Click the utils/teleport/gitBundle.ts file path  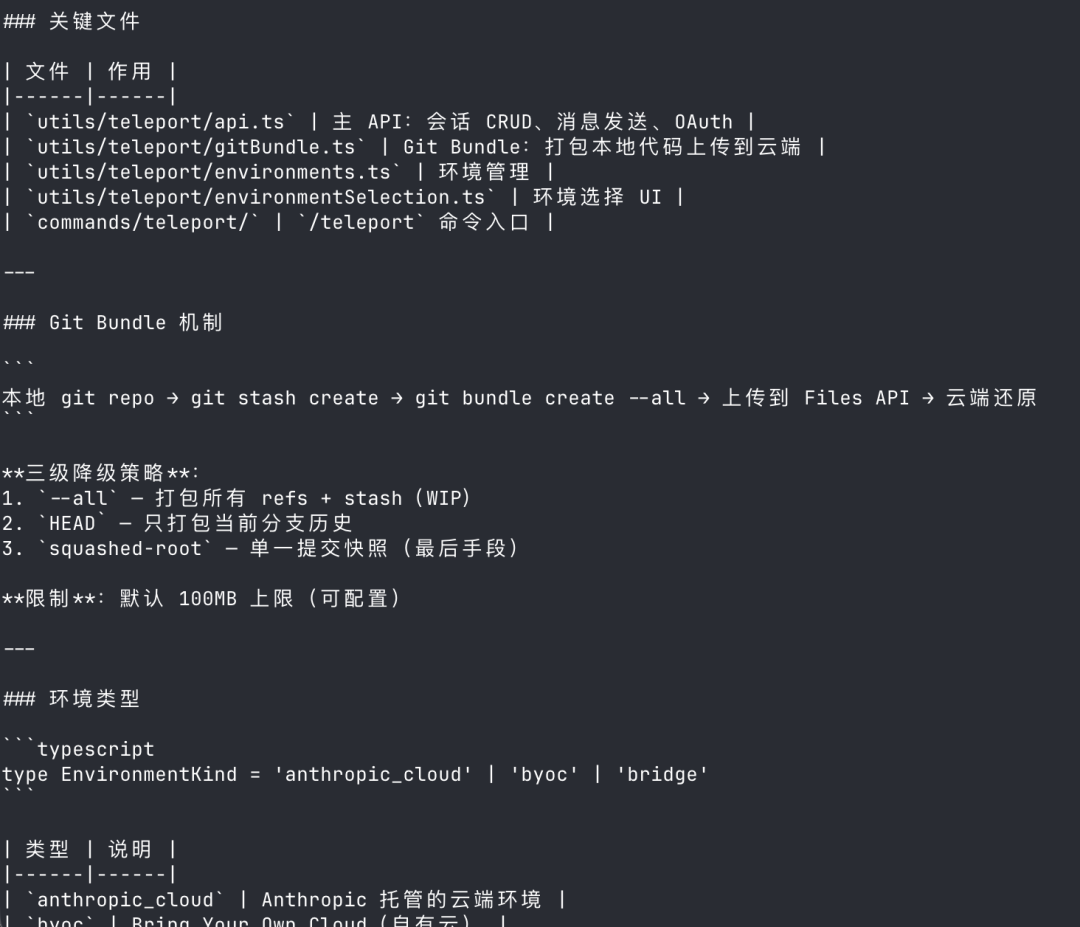click(x=196, y=147)
